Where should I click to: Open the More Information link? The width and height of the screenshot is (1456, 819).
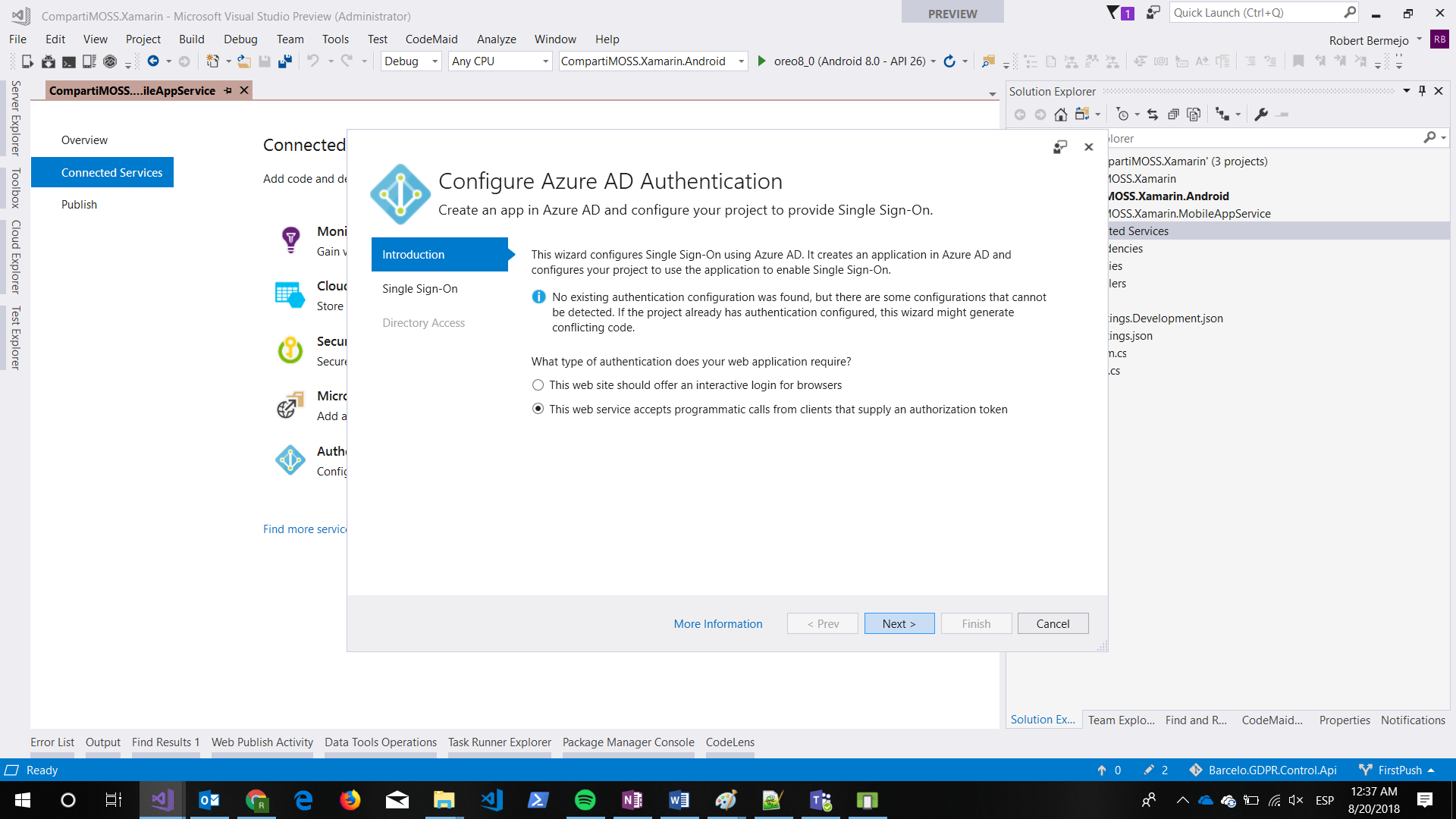(x=718, y=623)
